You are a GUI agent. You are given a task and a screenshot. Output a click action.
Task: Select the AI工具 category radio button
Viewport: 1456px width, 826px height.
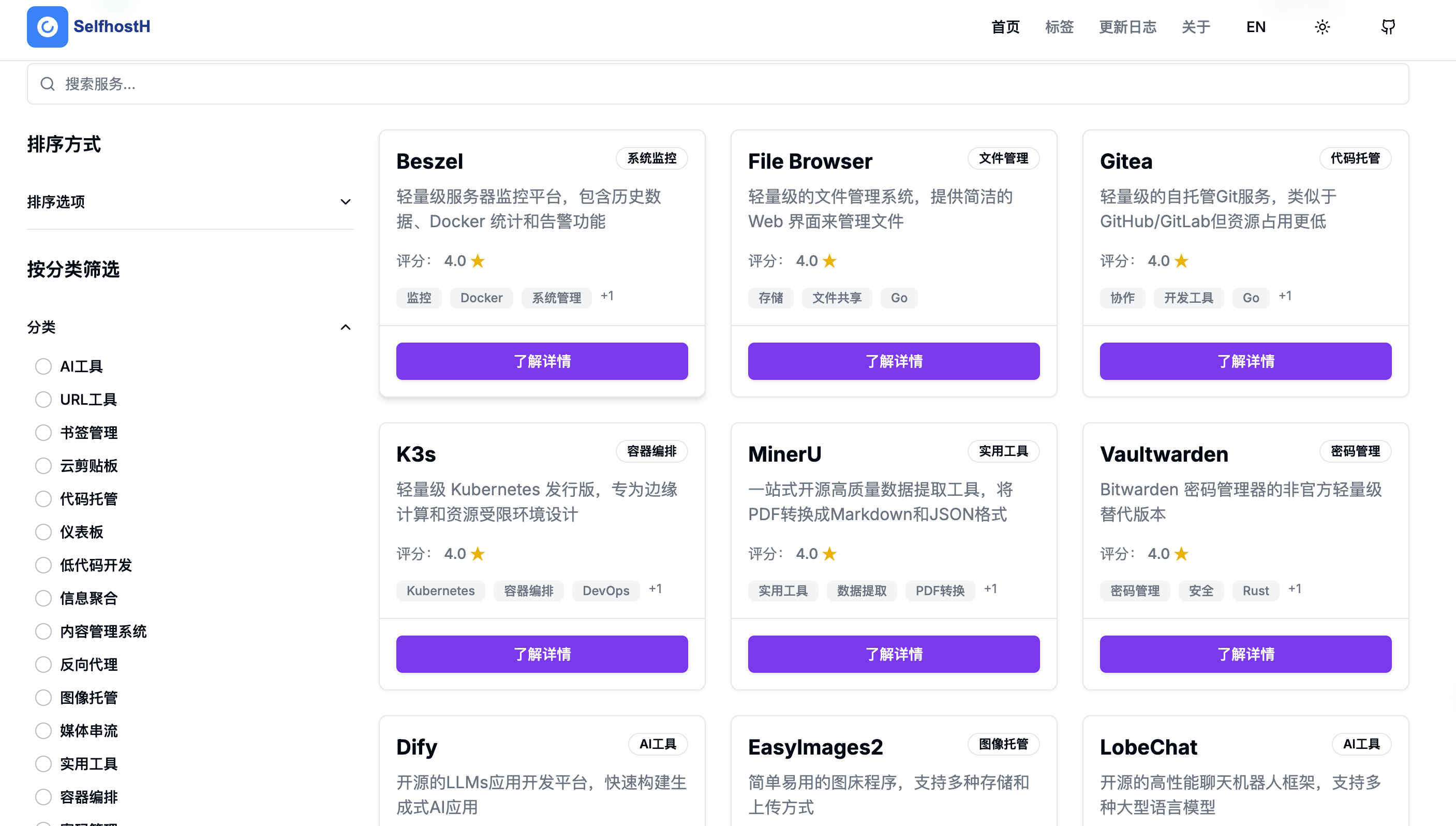coord(43,366)
